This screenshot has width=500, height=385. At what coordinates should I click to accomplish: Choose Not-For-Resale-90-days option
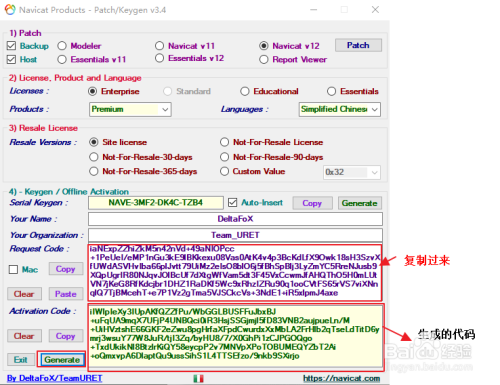pos(224,157)
